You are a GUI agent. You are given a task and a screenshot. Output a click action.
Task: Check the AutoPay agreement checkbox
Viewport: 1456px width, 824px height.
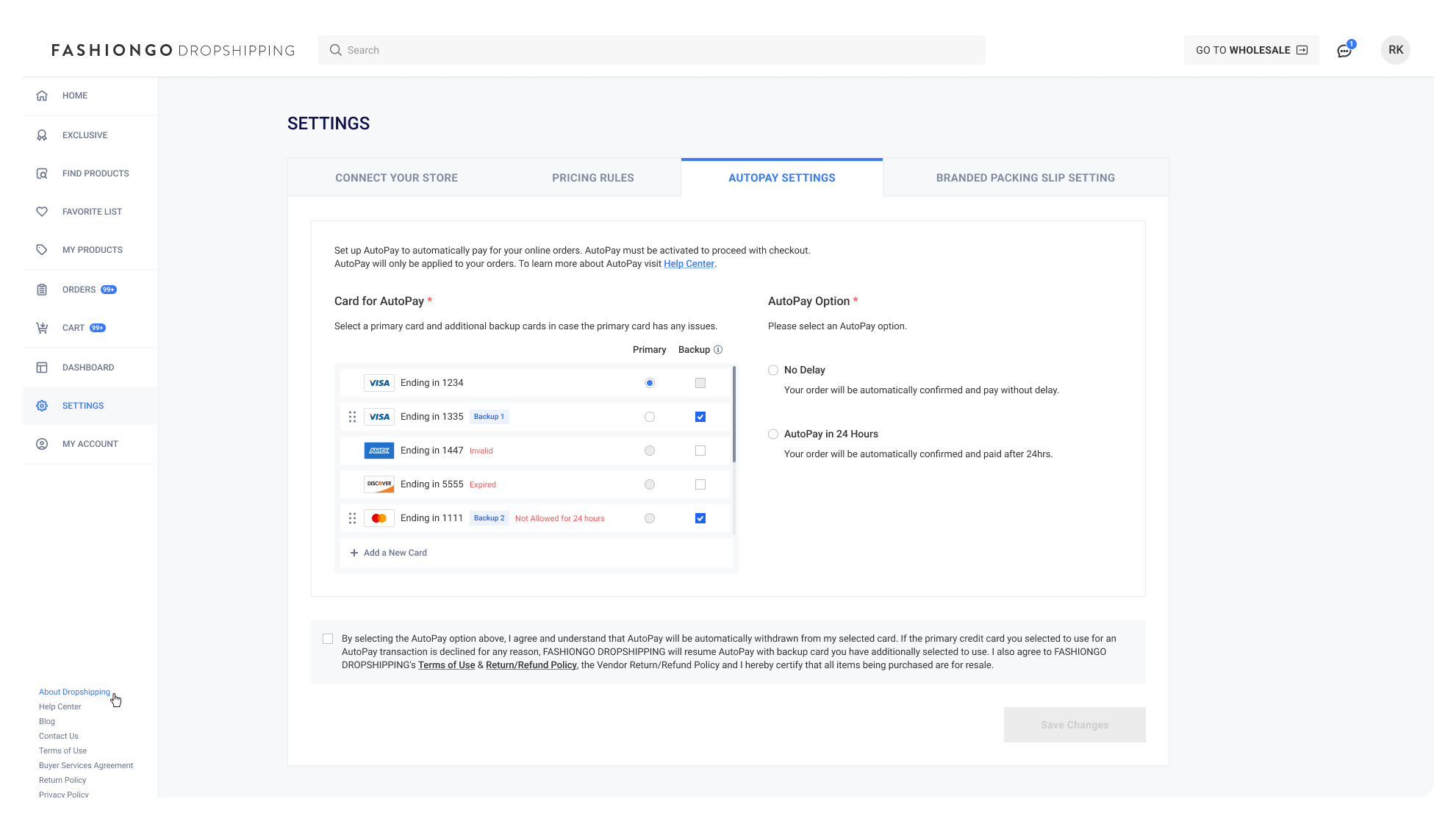coord(328,639)
